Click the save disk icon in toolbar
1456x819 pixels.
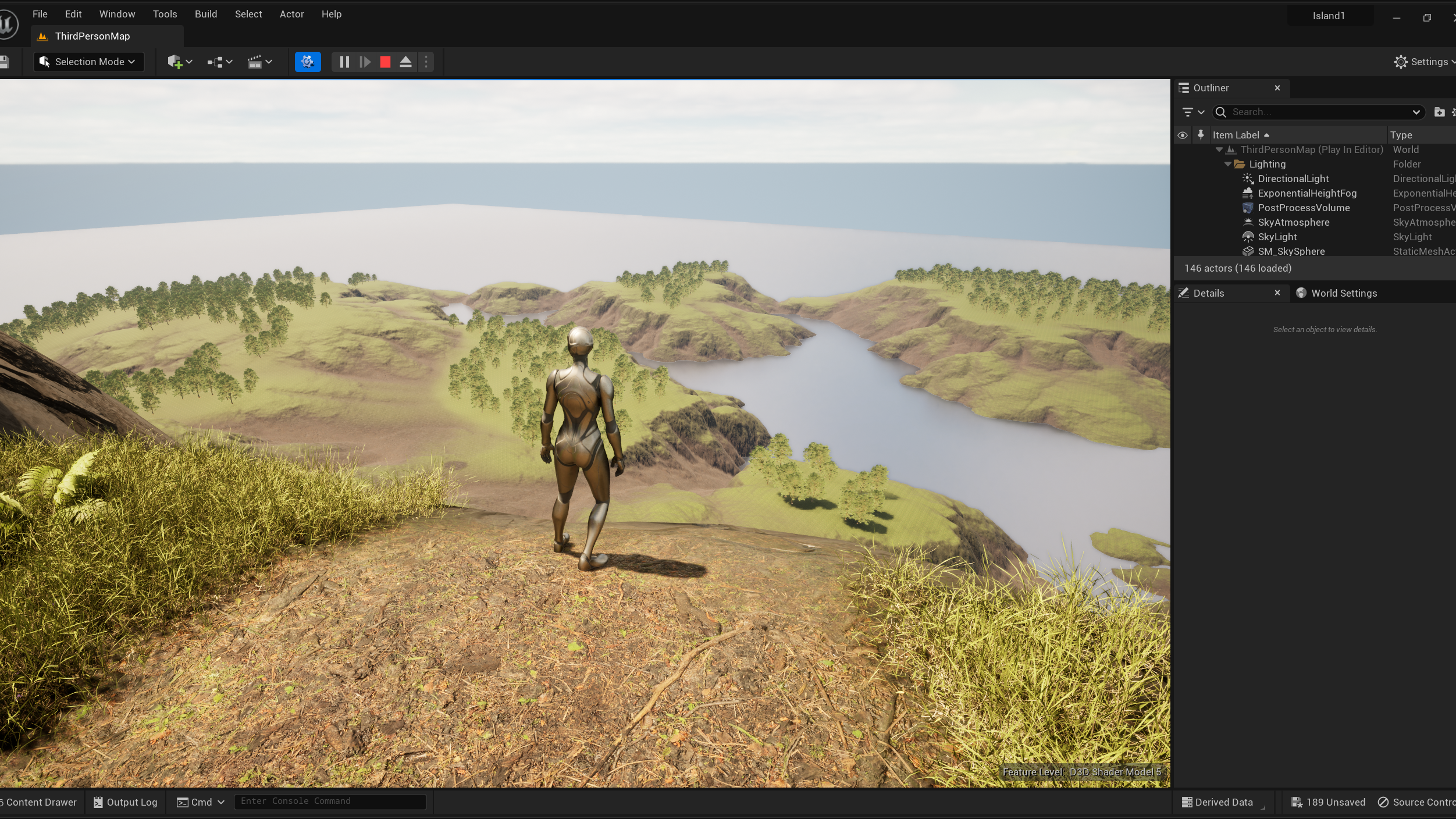tap(4, 62)
